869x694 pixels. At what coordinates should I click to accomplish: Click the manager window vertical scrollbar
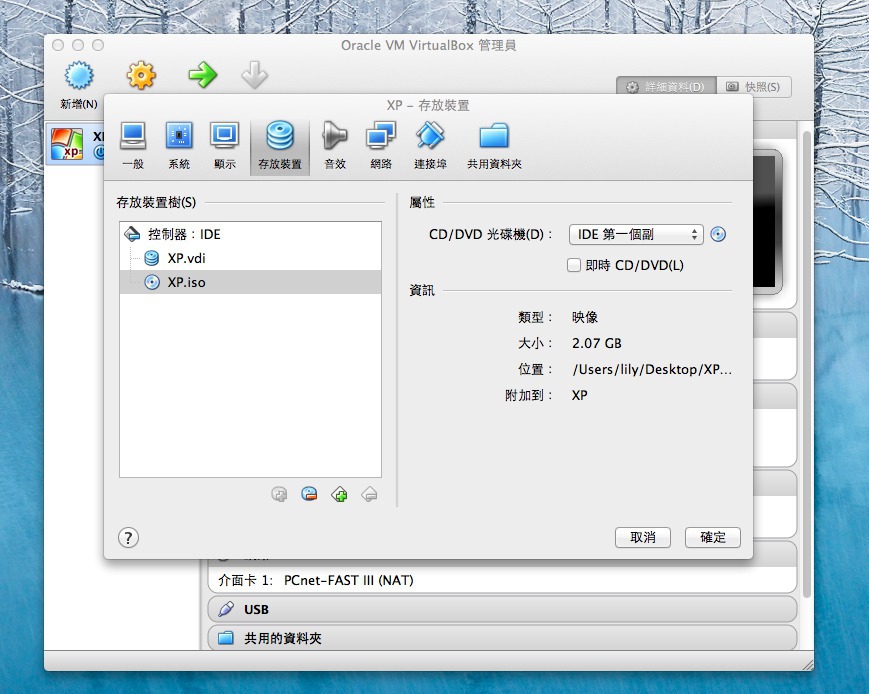click(x=807, y=364)
